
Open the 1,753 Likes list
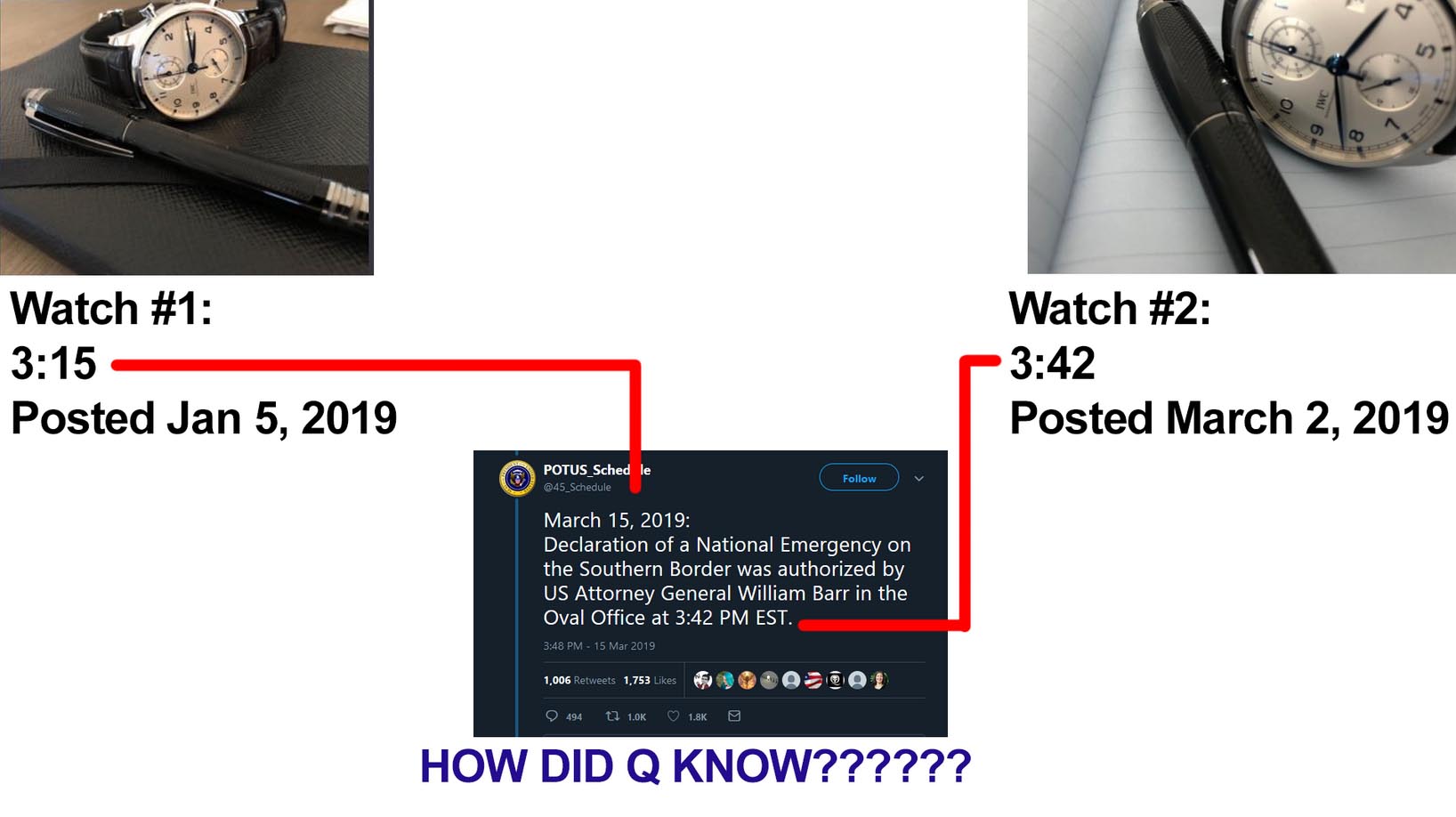point(650,680)
